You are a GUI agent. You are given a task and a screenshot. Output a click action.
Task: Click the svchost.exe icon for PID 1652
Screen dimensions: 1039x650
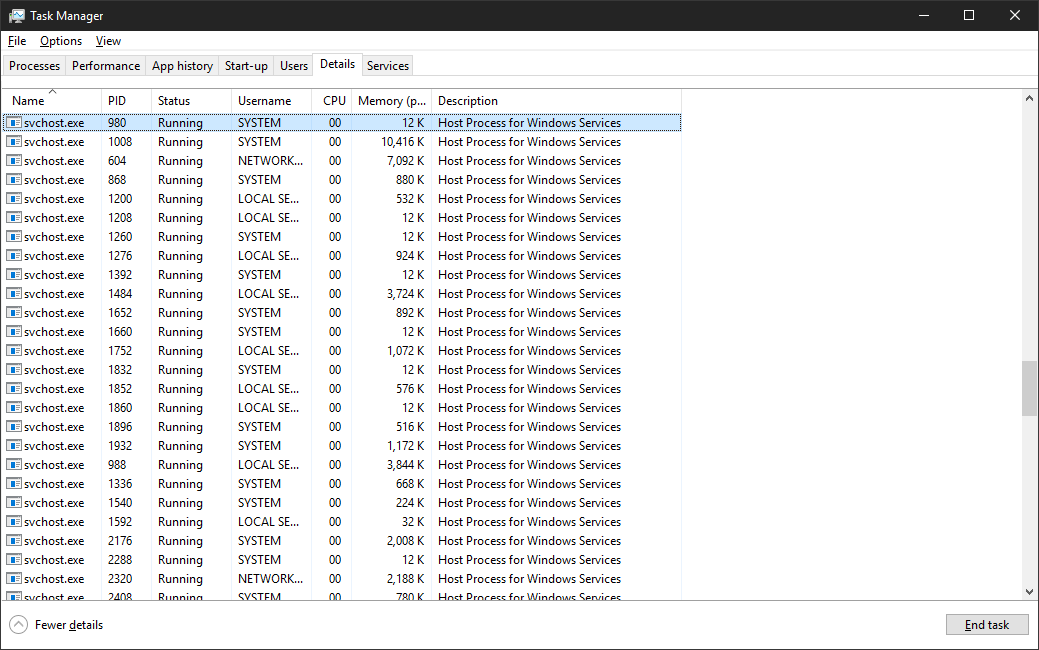pos(14,313)
